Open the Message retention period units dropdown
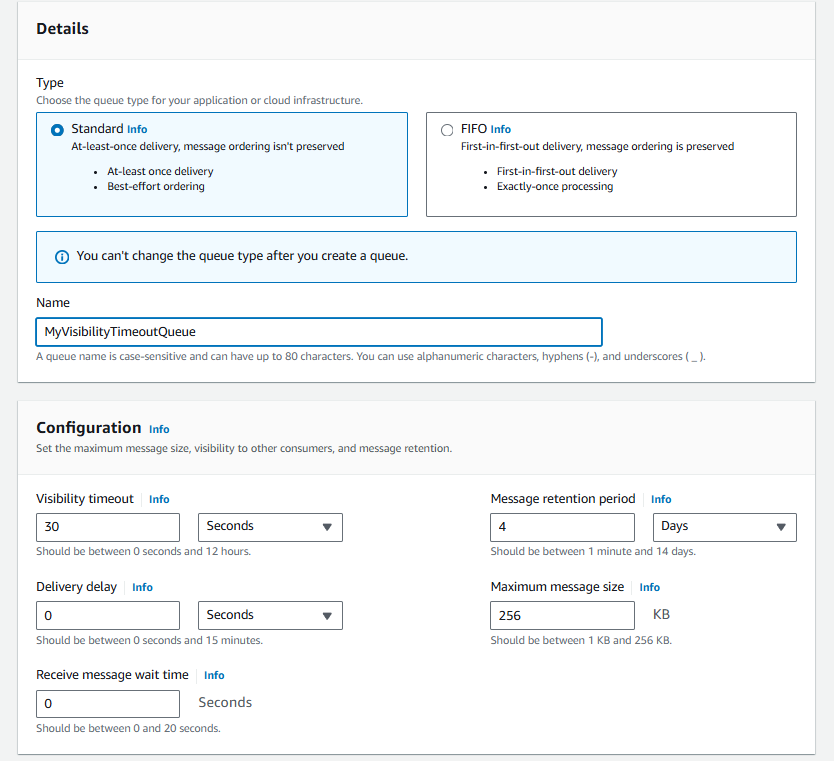834x761 pixels. 724,527
